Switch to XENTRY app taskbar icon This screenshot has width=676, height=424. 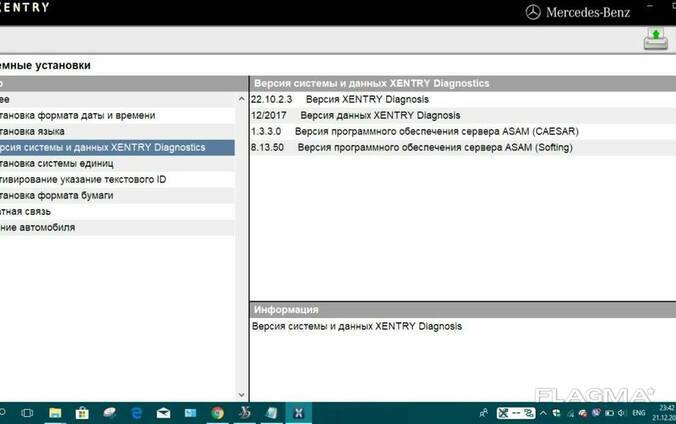click(x=298, y=412)
